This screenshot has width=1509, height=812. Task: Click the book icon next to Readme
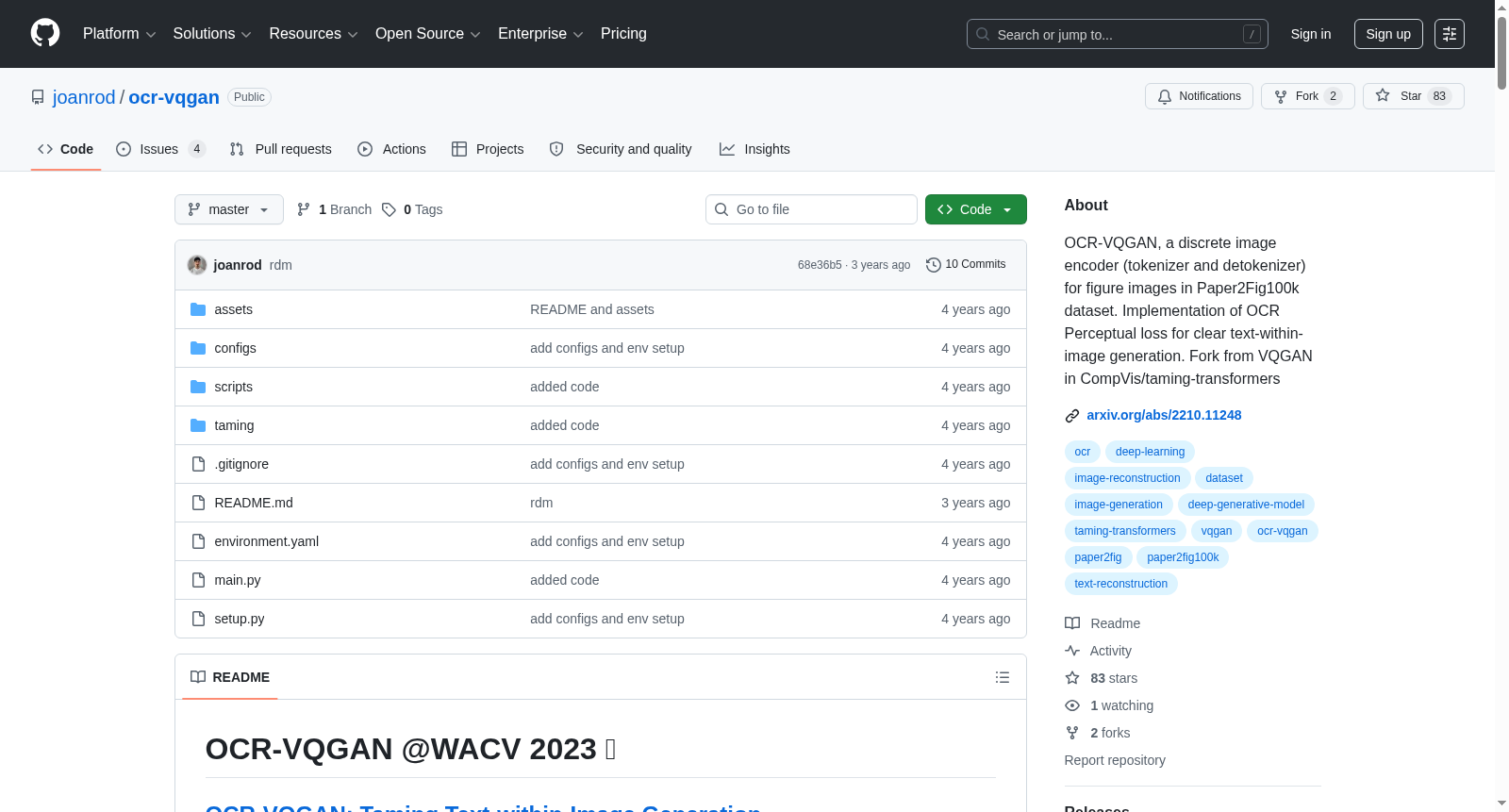[x=1072, y=623]
